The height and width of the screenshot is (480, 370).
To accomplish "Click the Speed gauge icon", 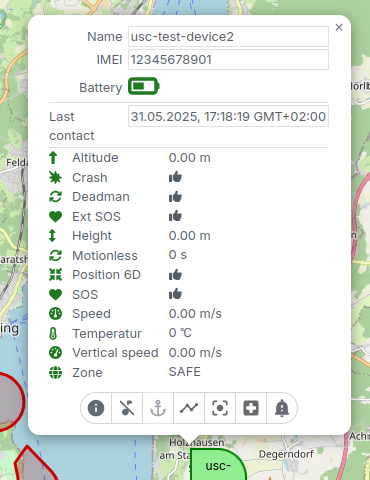I will coord(55,314).
